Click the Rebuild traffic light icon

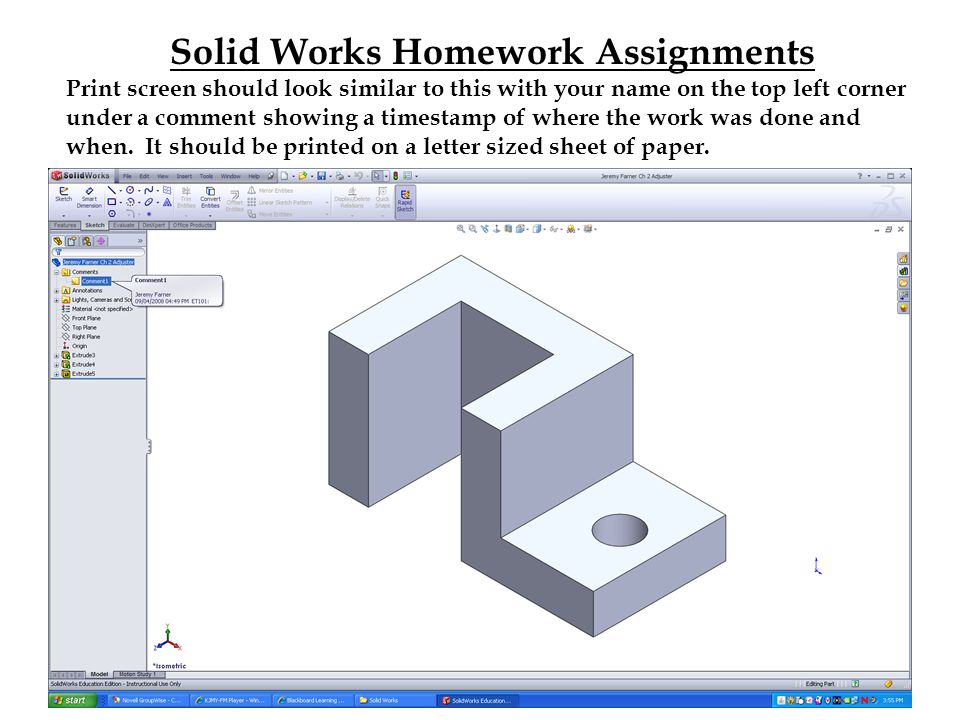(396, 176)
